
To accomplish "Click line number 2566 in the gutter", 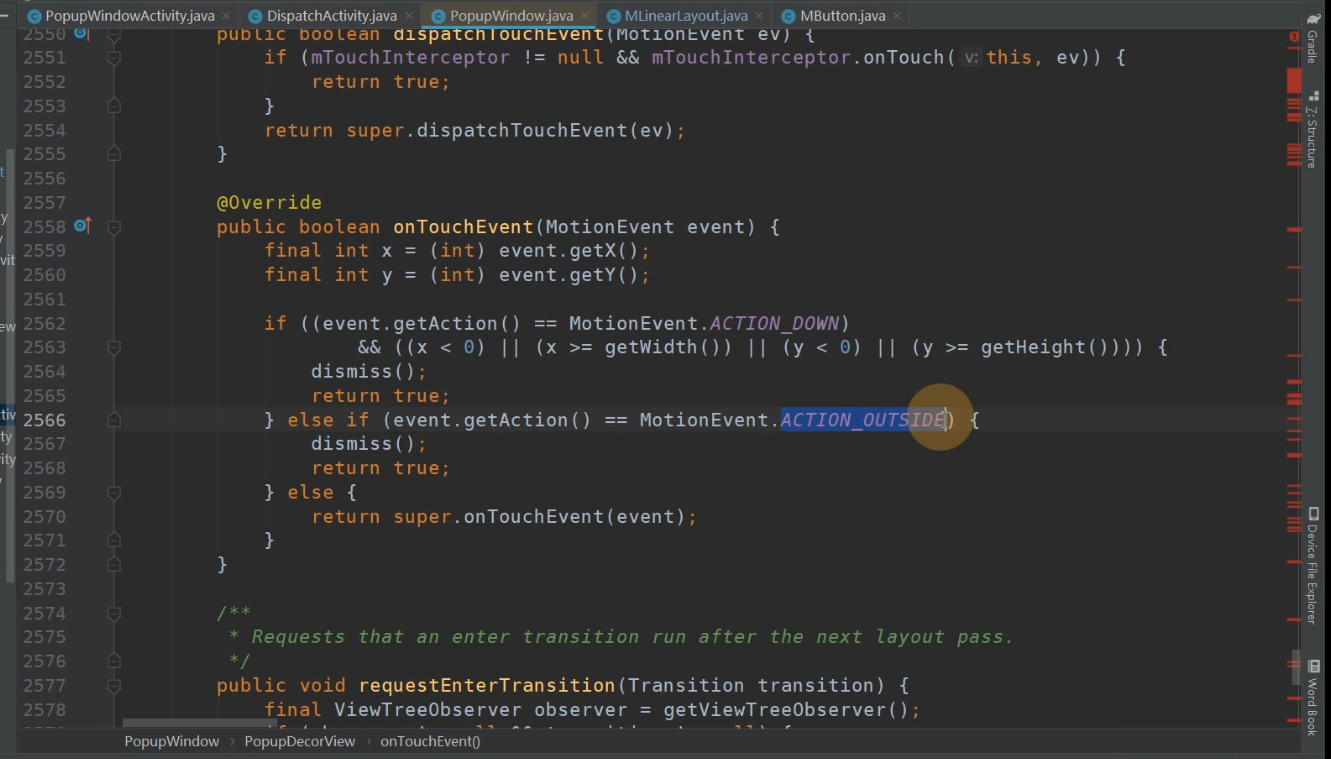I will coord(44,420).
